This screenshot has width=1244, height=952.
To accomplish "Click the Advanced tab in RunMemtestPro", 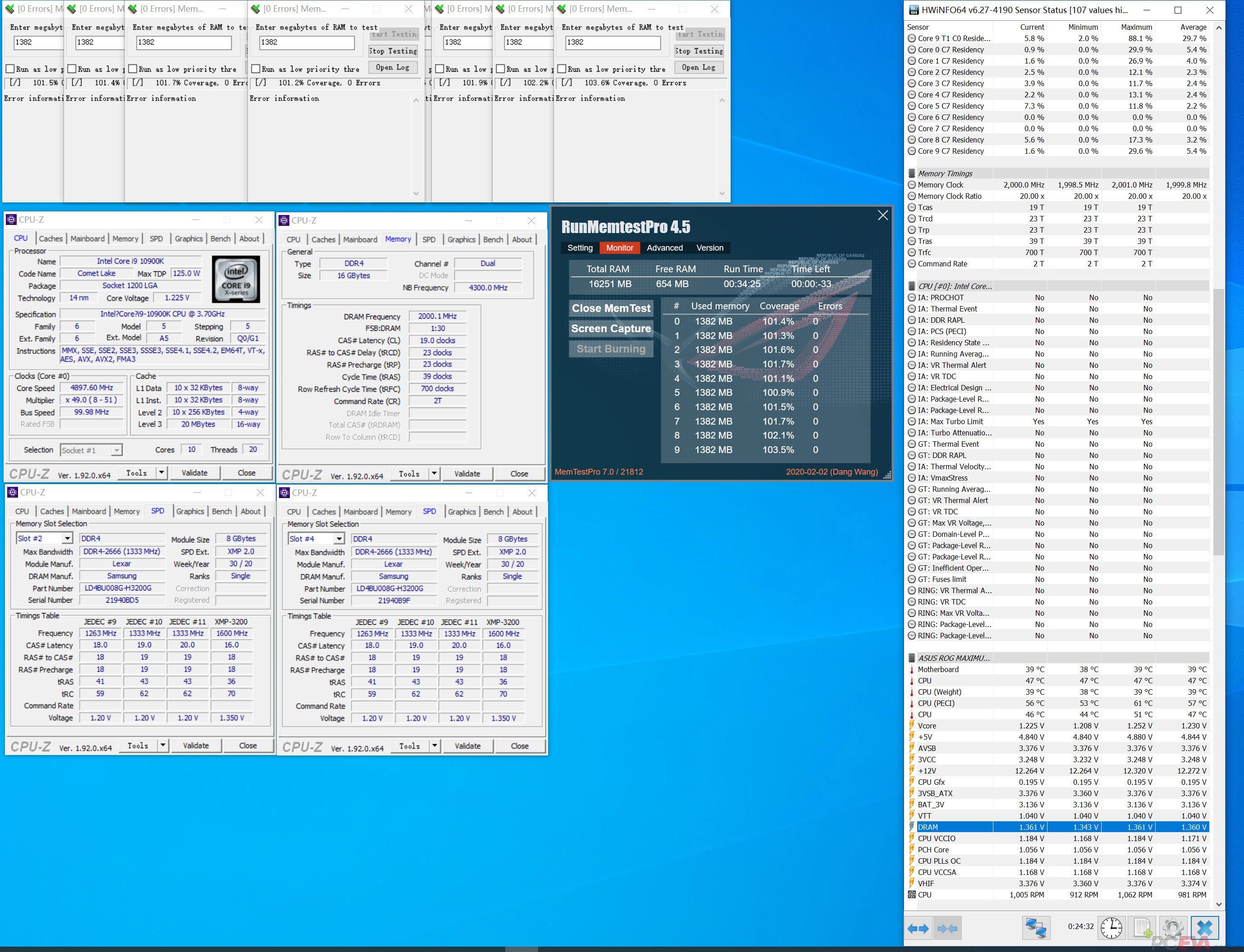I will coord(662,247).
